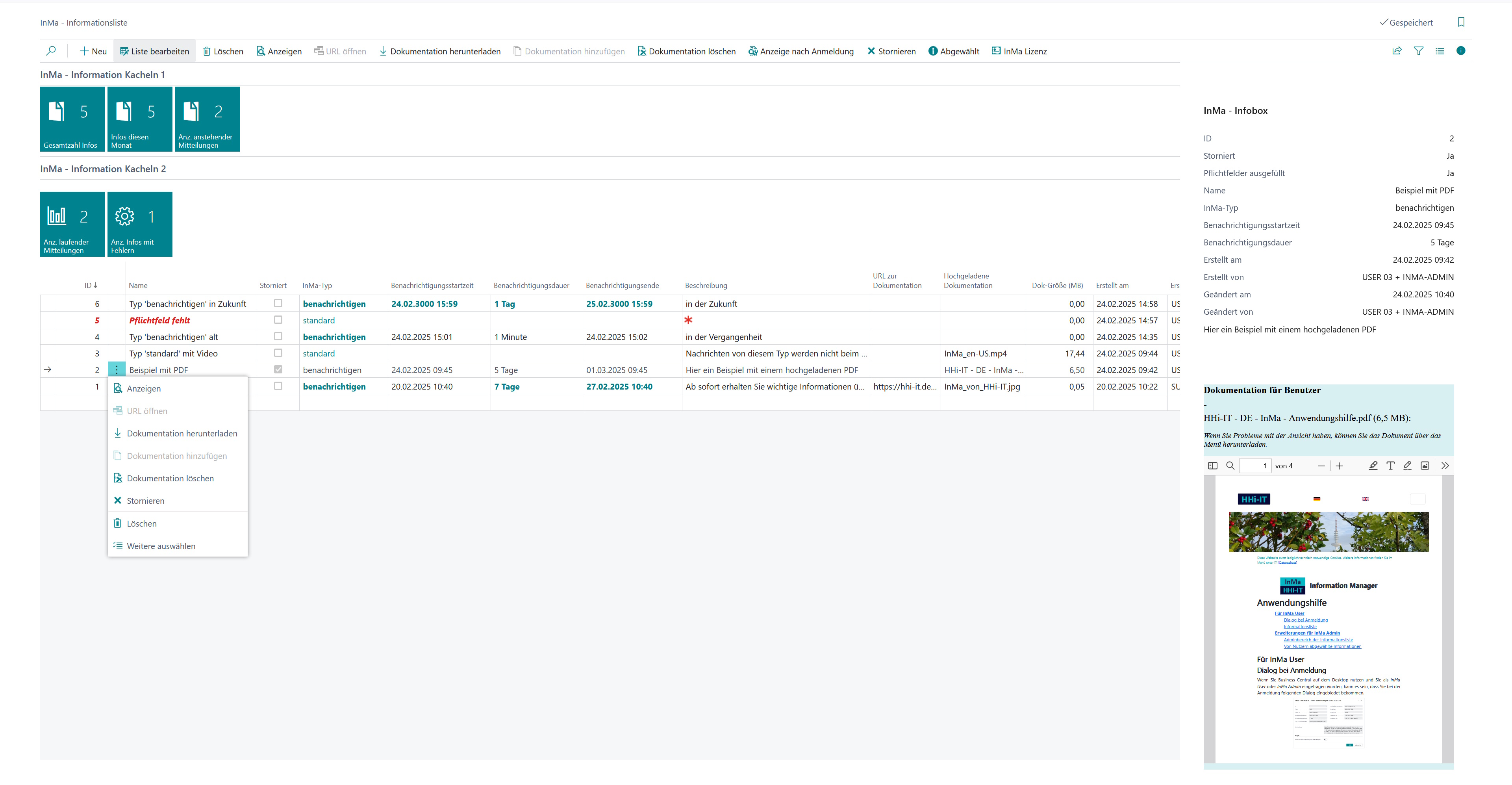
Task: Open the https://hhi-it.de documentation URL link
Action: pyautogui.click(x=904, y=386)
